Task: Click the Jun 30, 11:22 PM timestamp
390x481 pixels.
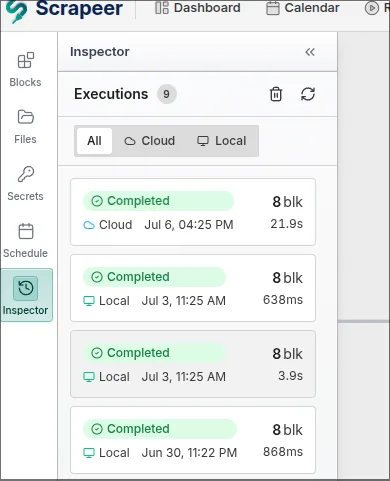Action: pos(189,453)
